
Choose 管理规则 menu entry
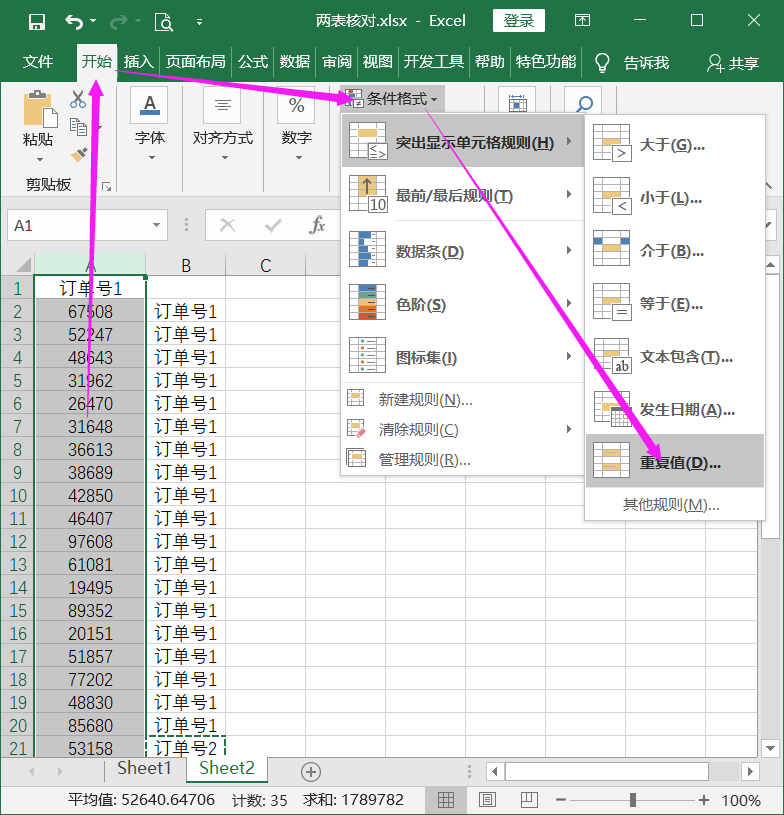coord(463,459)
